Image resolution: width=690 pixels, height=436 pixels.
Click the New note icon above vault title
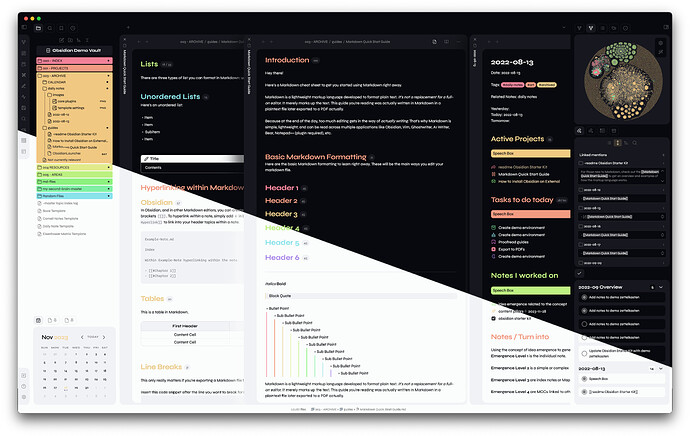62,40
